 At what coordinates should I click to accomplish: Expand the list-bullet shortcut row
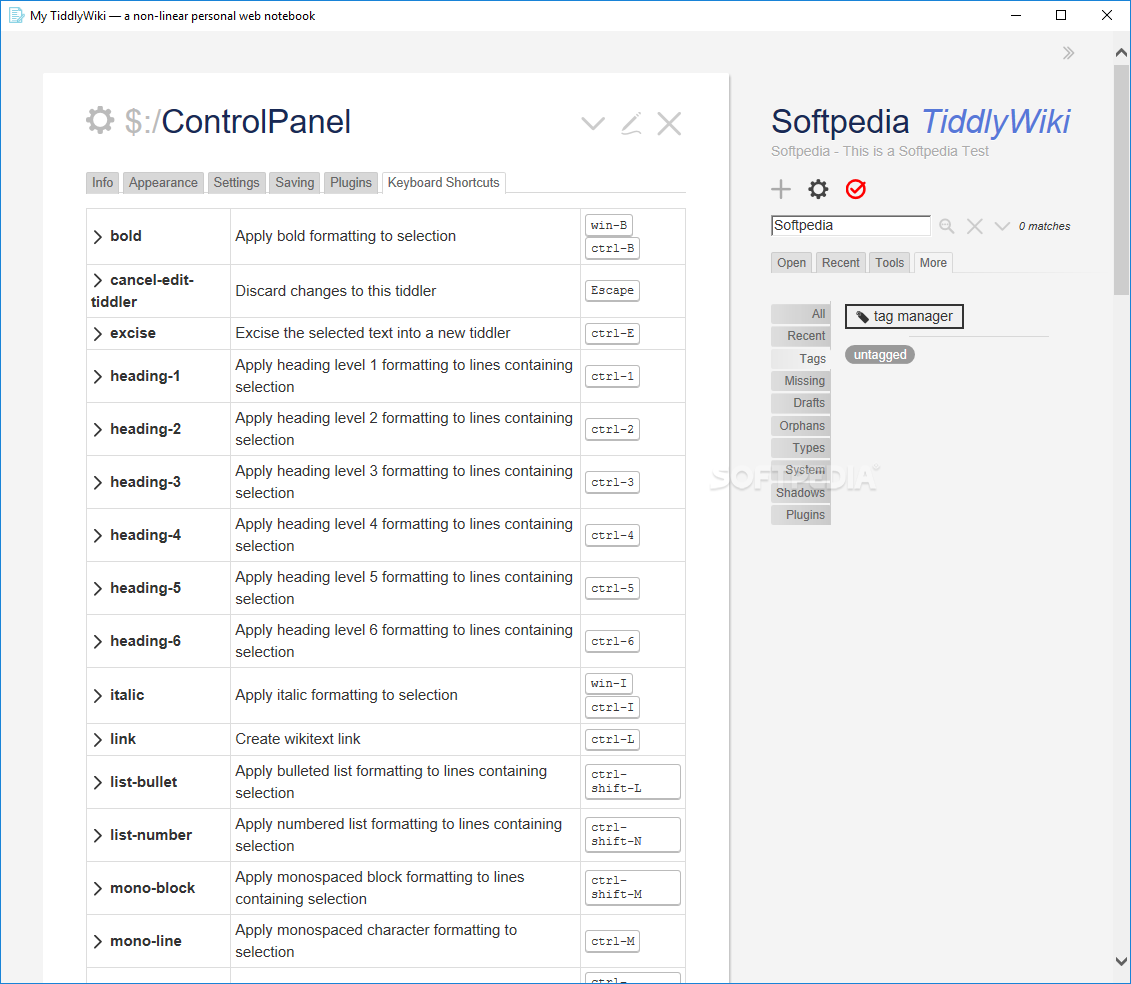98,782
